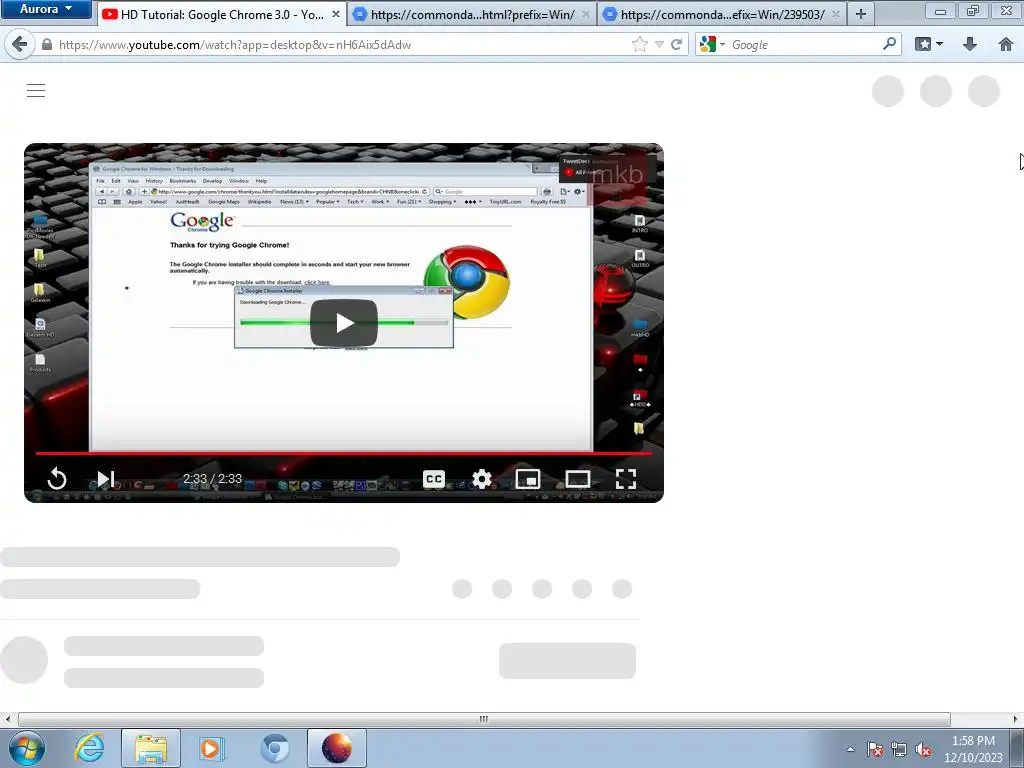Switch to the commondatastorage prefix=Win/ tab
This screenshot has height=768, width=1024.
click(x=472, y=14)
